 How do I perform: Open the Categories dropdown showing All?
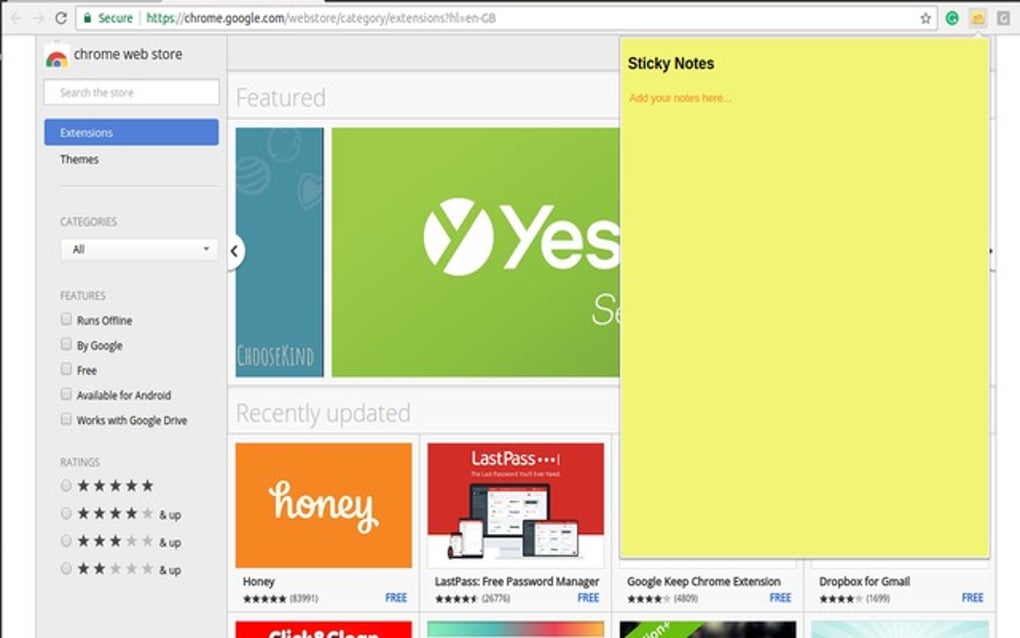pos(138,249)
